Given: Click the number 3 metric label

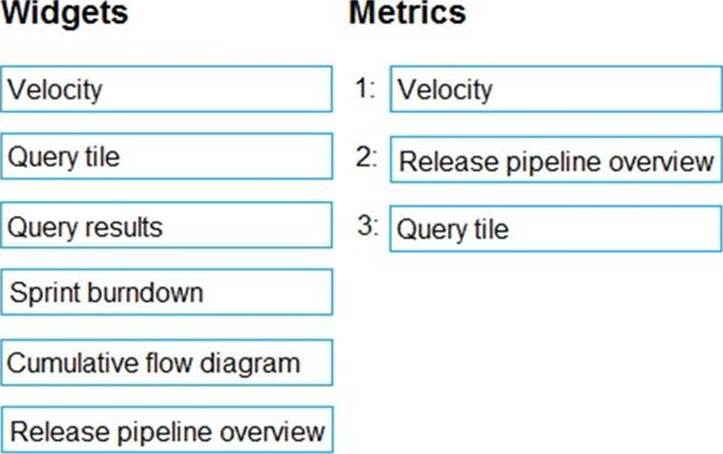Looking at the screenshot, I should point(367,226).
